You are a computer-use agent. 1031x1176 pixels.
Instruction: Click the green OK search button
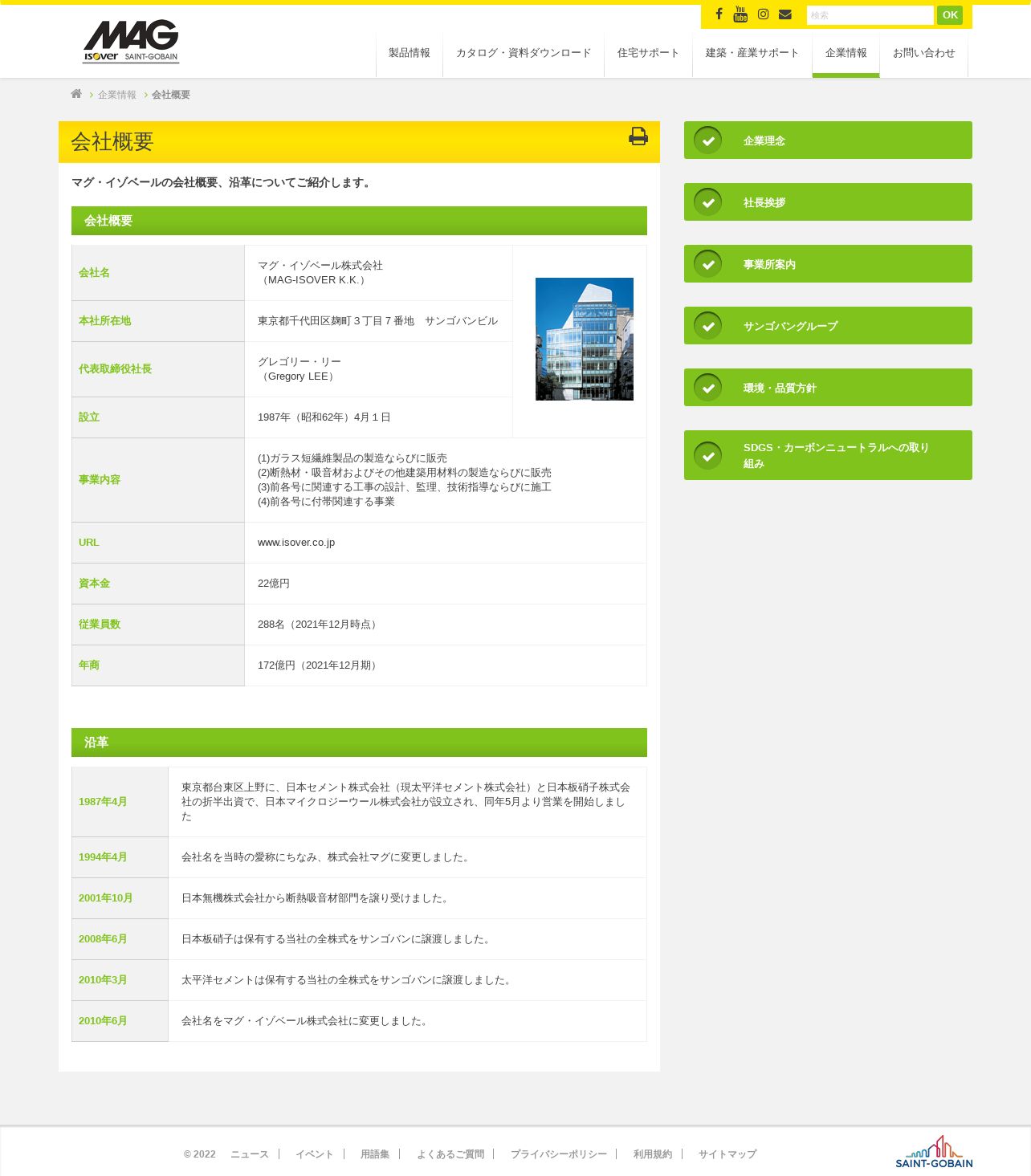point(950,15)
